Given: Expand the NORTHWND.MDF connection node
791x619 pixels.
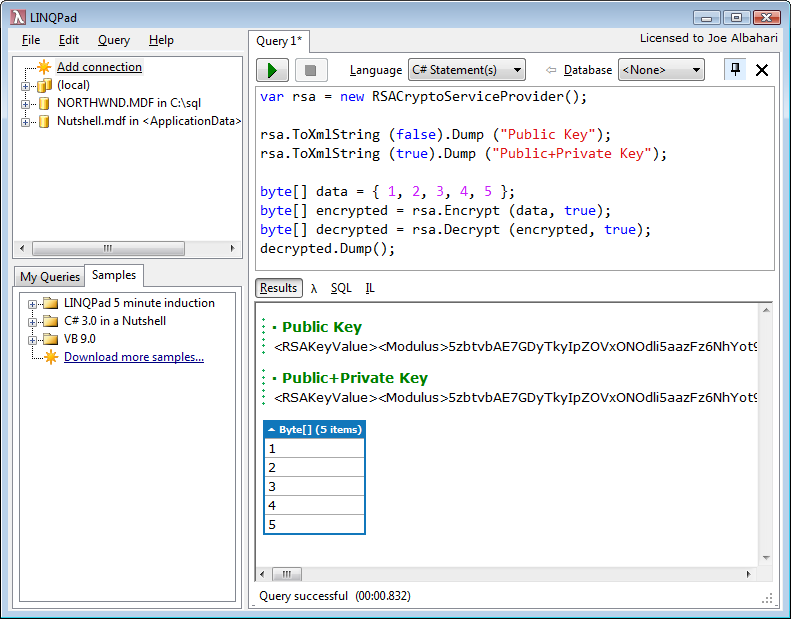Looking at the screenshot, I should pyautogui.click(x=25, y=104).
